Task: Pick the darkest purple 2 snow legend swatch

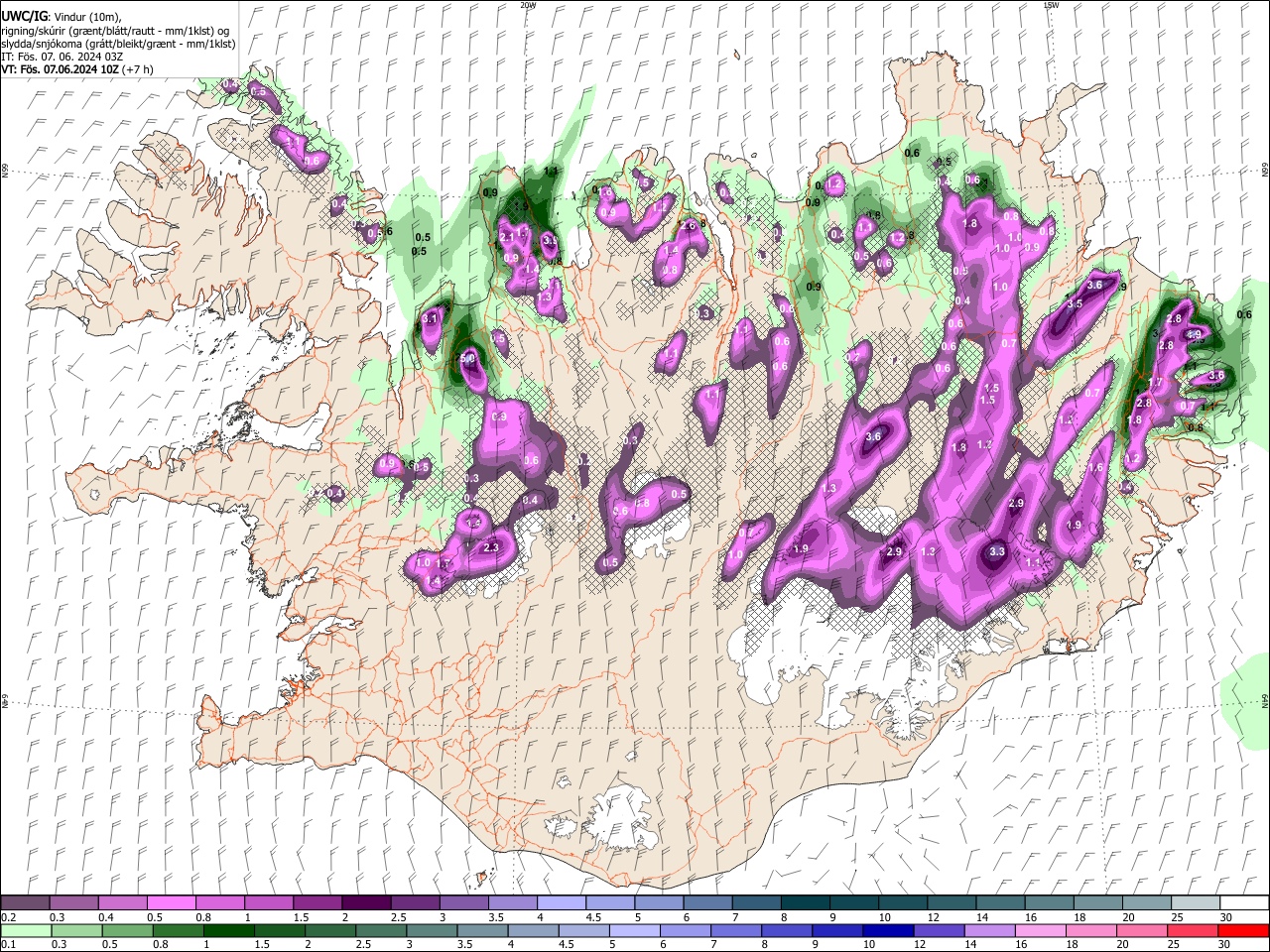Action: click(x=365, y=903)
